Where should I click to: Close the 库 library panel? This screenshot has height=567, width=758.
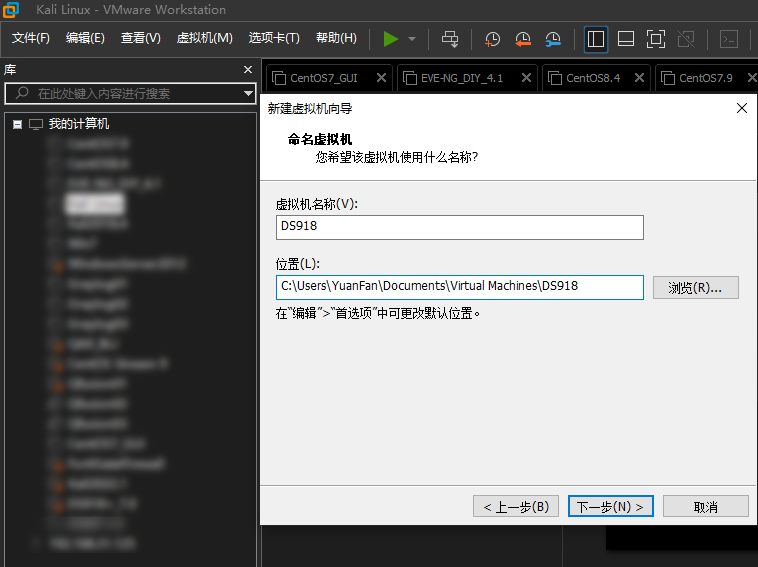coord(248,70)
